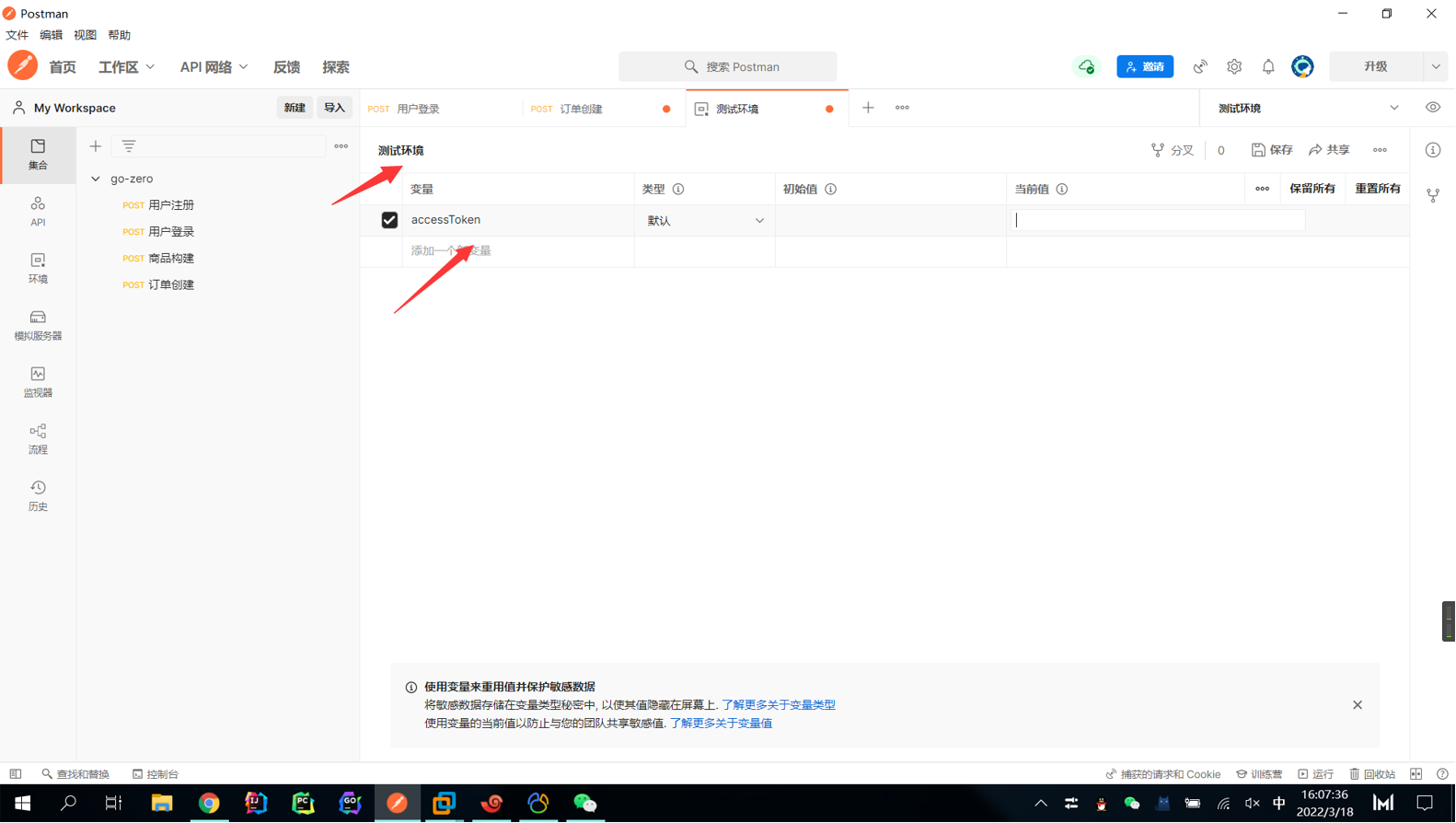Open environment info panel icon
The height and width of the screenshot is (823, 1456).
coord(1433,150)
